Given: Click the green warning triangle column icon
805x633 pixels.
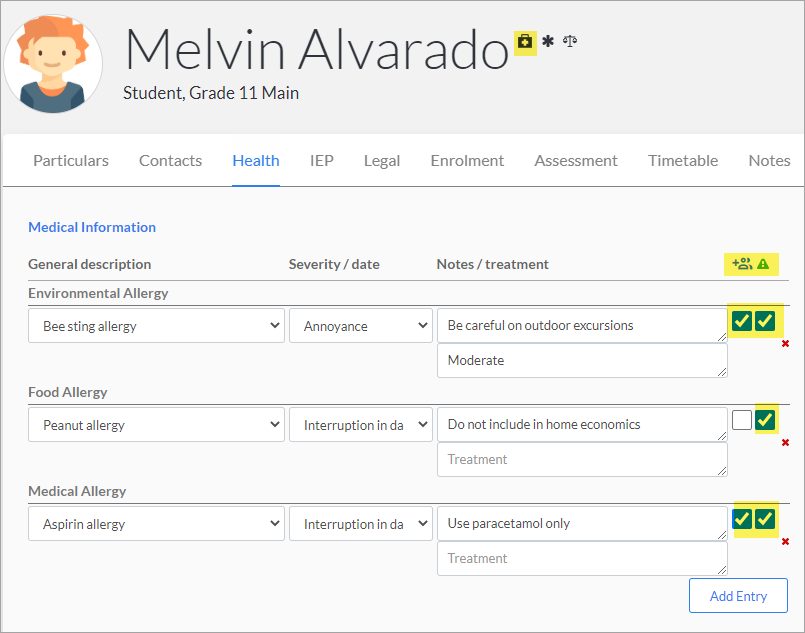Looking at the screenshot, I should pyautogui.click(x=763, y=264).
